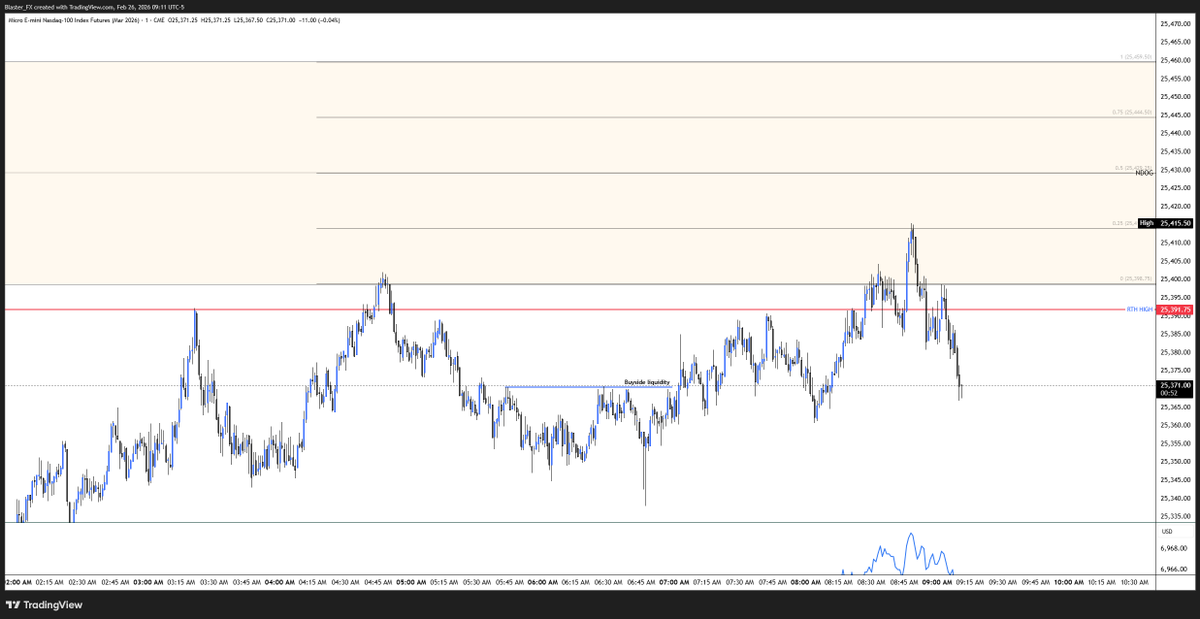Click the 25,350.00 price axis label
The image size is (1200, 619).
[x=1174, y=461]
